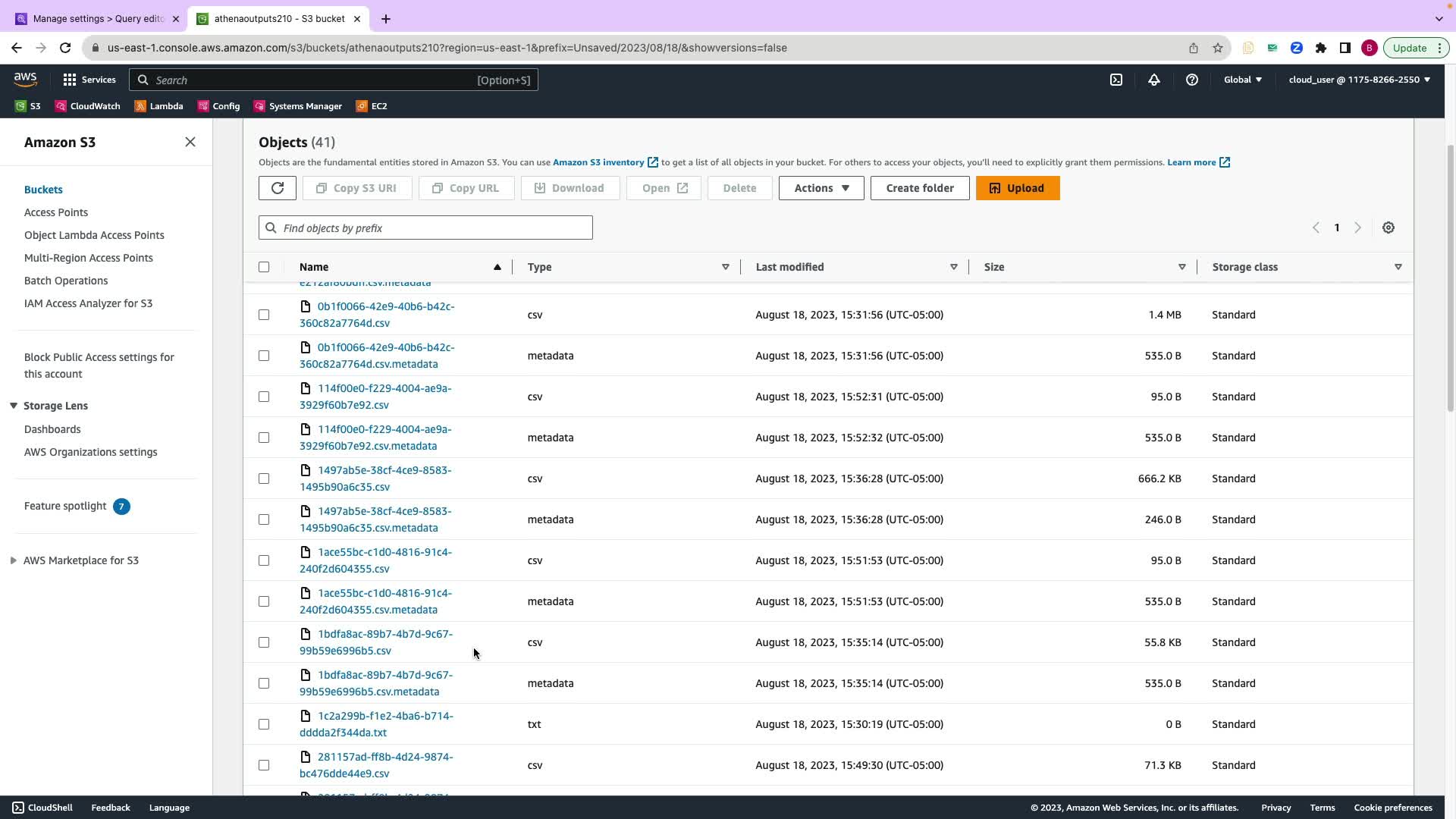The image size is (1456, 819).
Task: Open the notifications bell icon
Action: (x=1153, y=80)
